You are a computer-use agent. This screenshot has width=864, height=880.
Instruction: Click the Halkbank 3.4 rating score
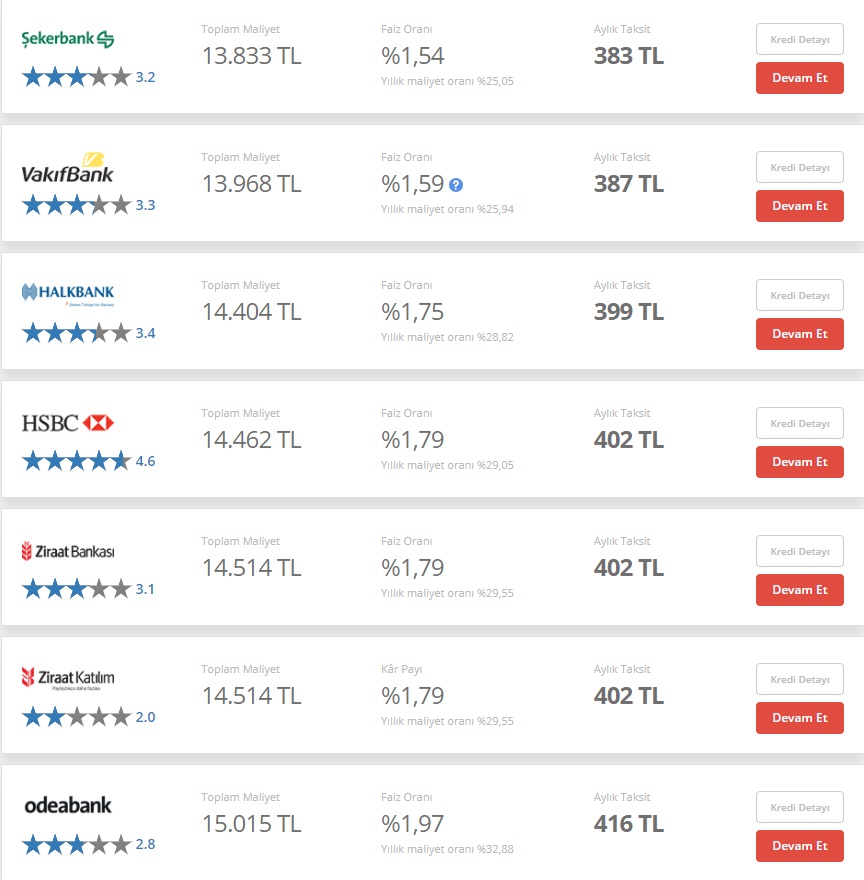[145, 333]
